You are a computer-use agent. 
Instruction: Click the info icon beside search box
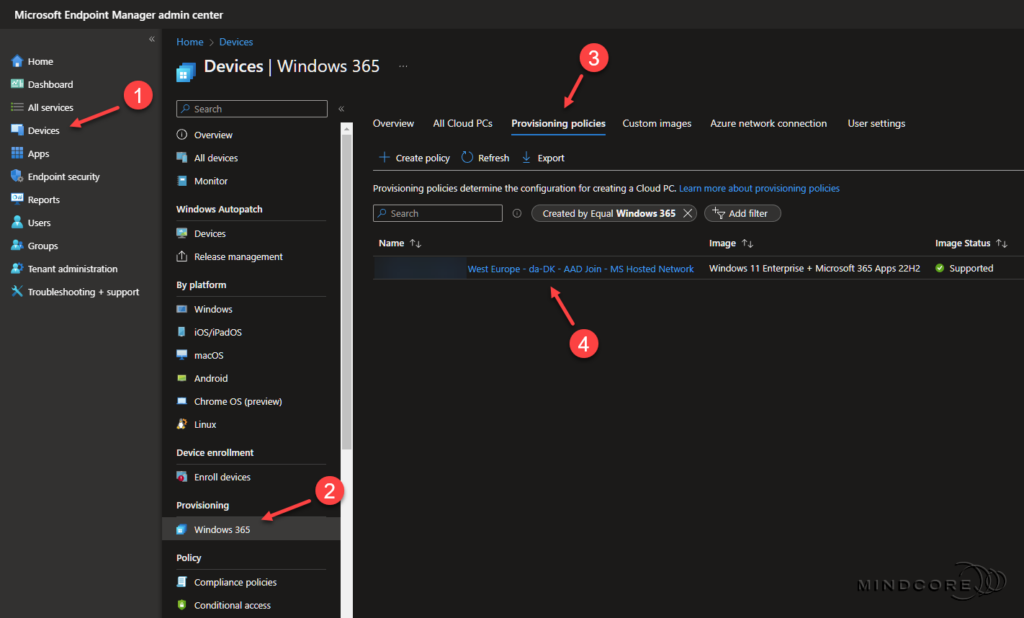[x=517, y=214]
